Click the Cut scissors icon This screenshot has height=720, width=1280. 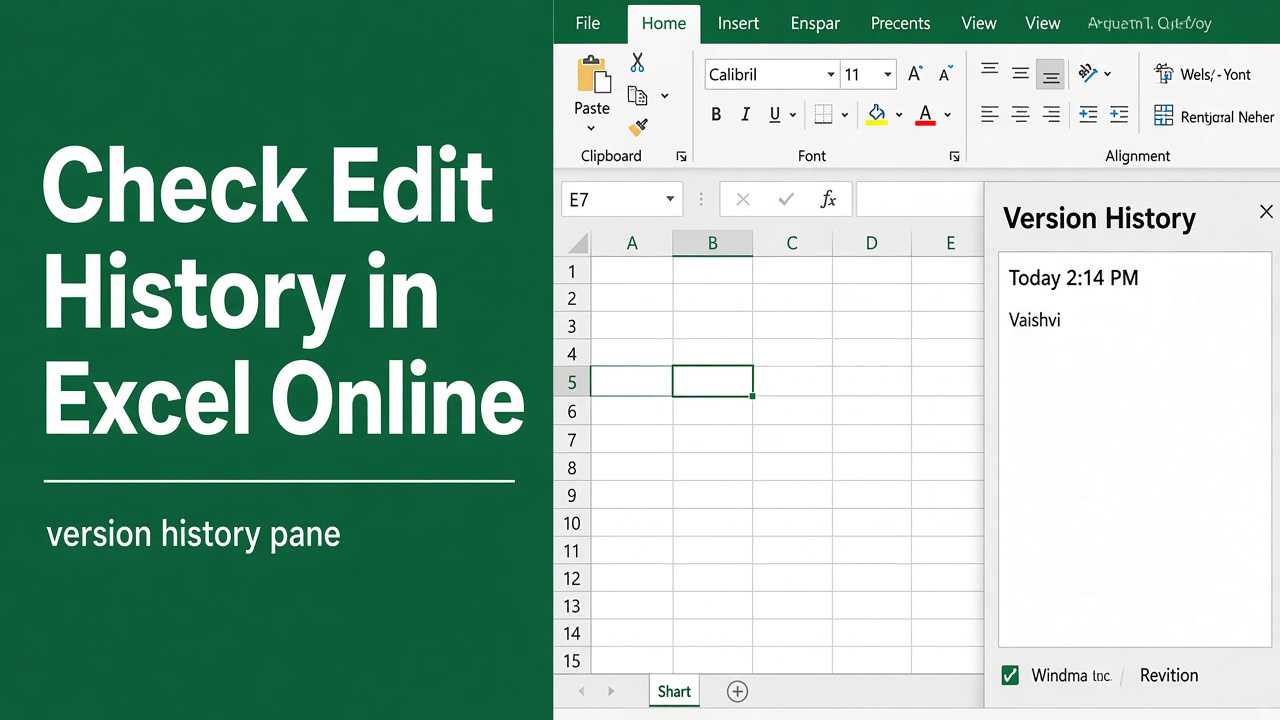pos(637,63)
